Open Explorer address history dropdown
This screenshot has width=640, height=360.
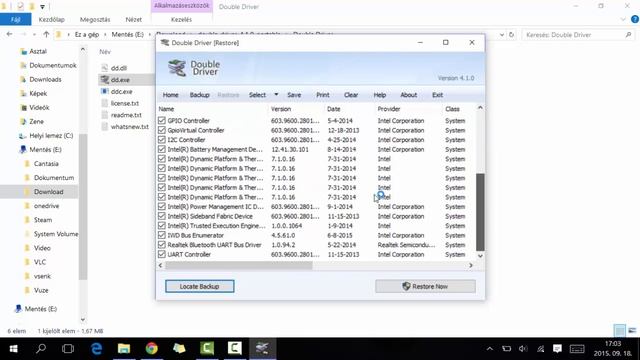point(502,35)
